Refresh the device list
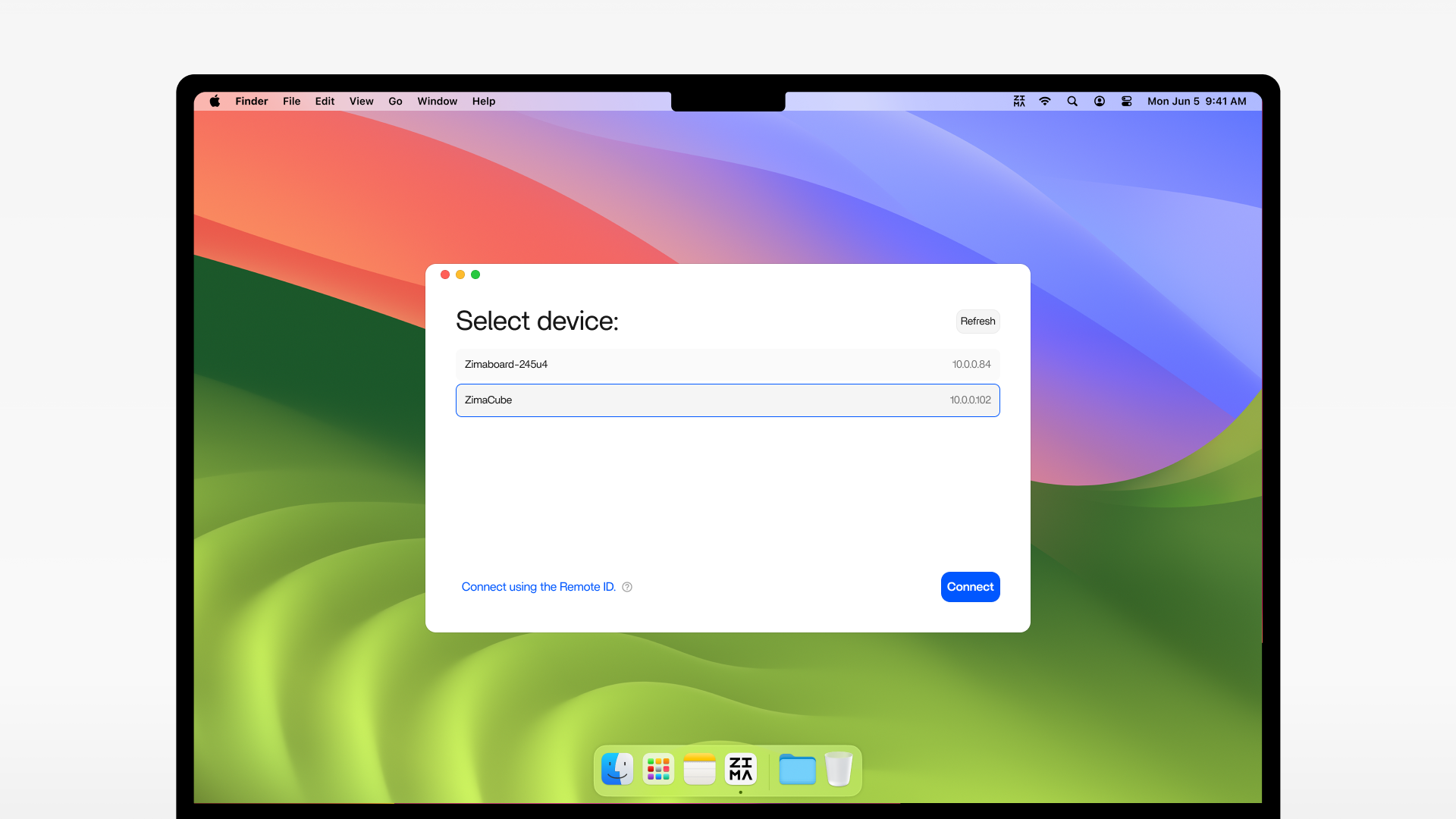1456x819 pixels. click(x=977, y=322)
